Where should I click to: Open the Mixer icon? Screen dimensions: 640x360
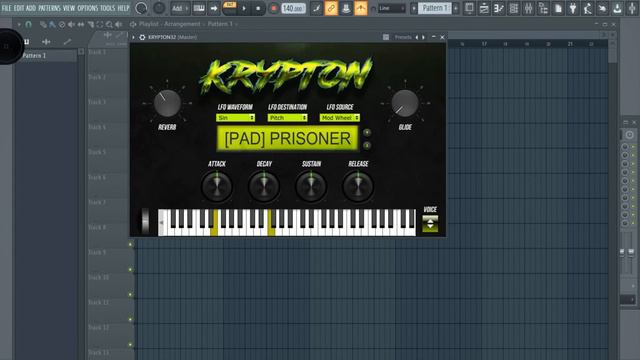[x=529, y=8]
